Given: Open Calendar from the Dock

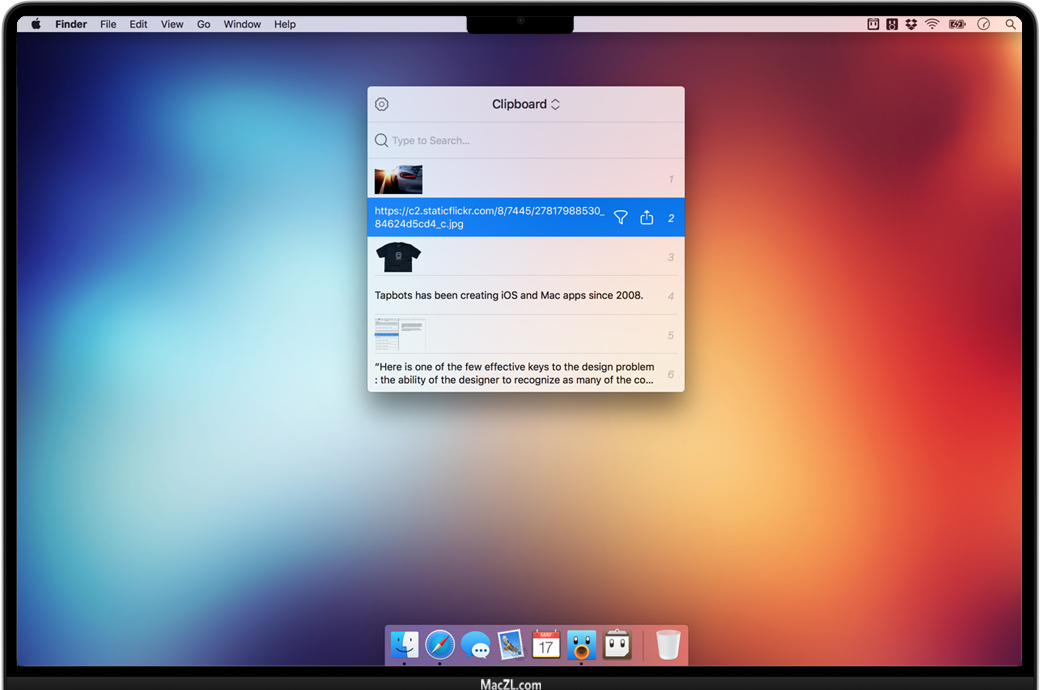Looking at the screenshot, I should click(x=546, y=645).
